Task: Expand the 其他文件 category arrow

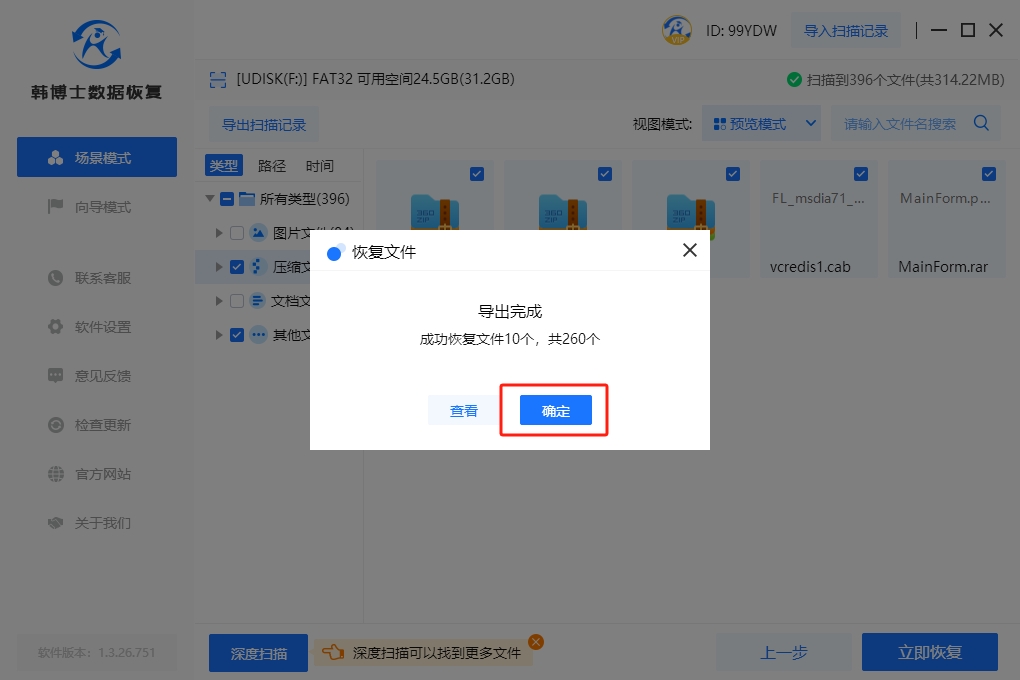Action: coord(219,335)
